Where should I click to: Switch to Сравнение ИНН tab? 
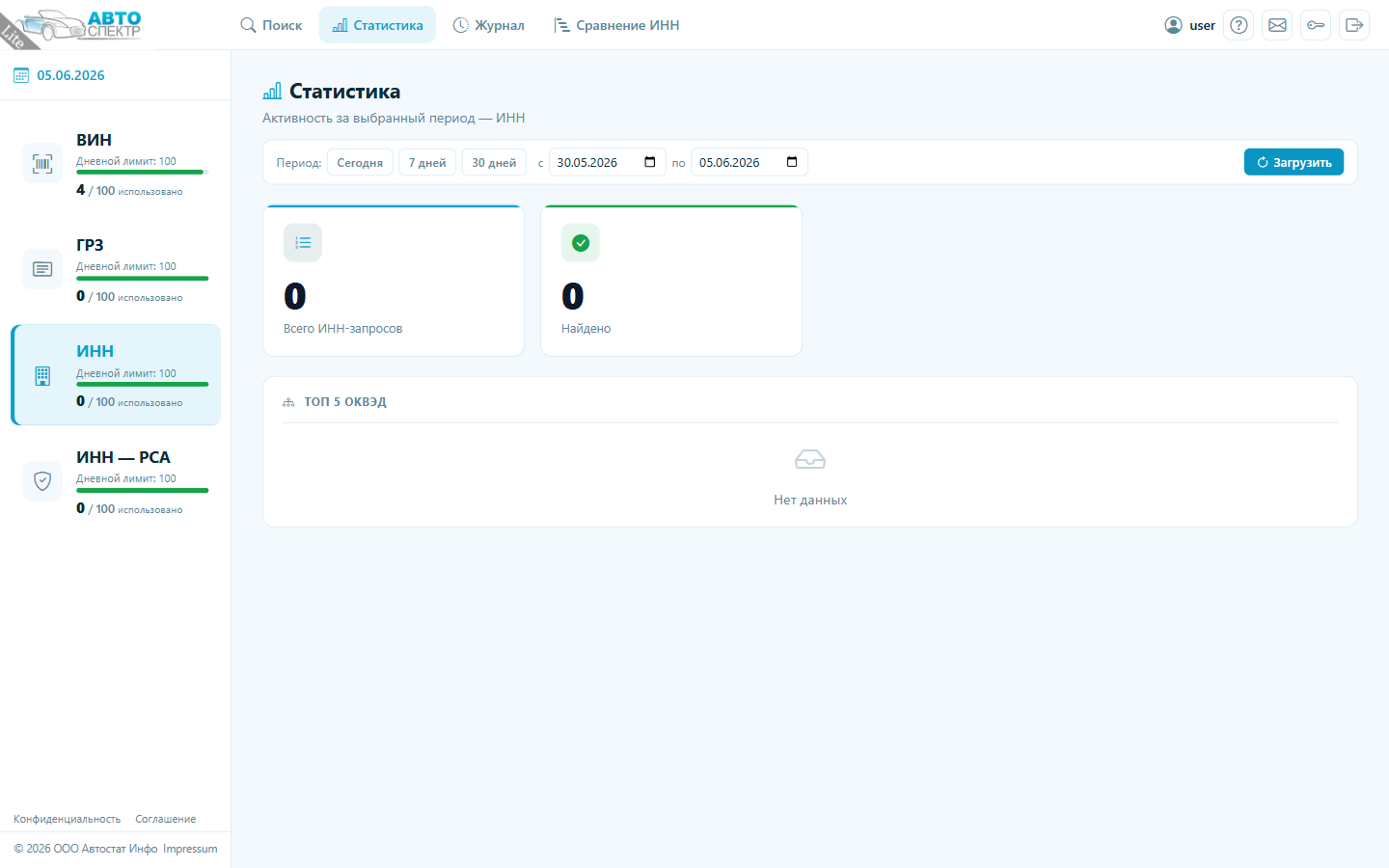[x=617, y=25]
